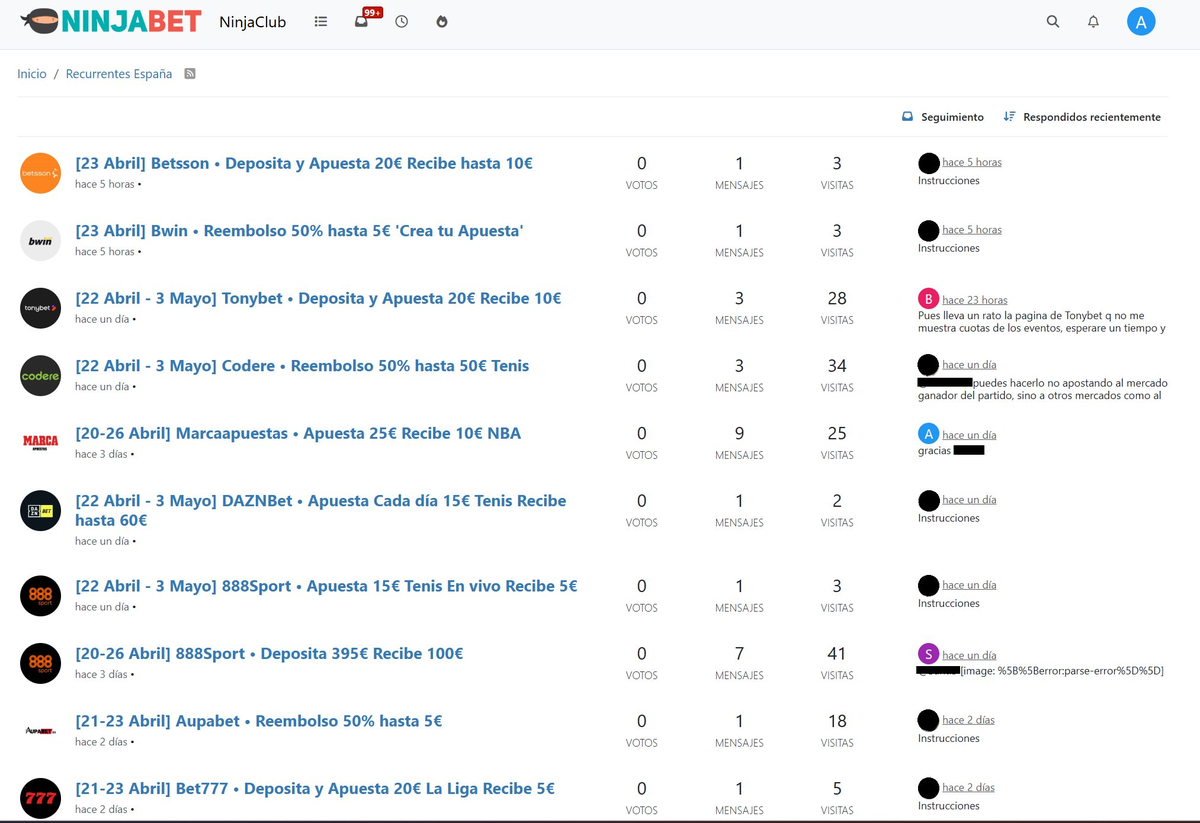1200x823 pixels.
Task: Open the RSS feed icon next to breadcrumb
Action: tap(189, 73)
